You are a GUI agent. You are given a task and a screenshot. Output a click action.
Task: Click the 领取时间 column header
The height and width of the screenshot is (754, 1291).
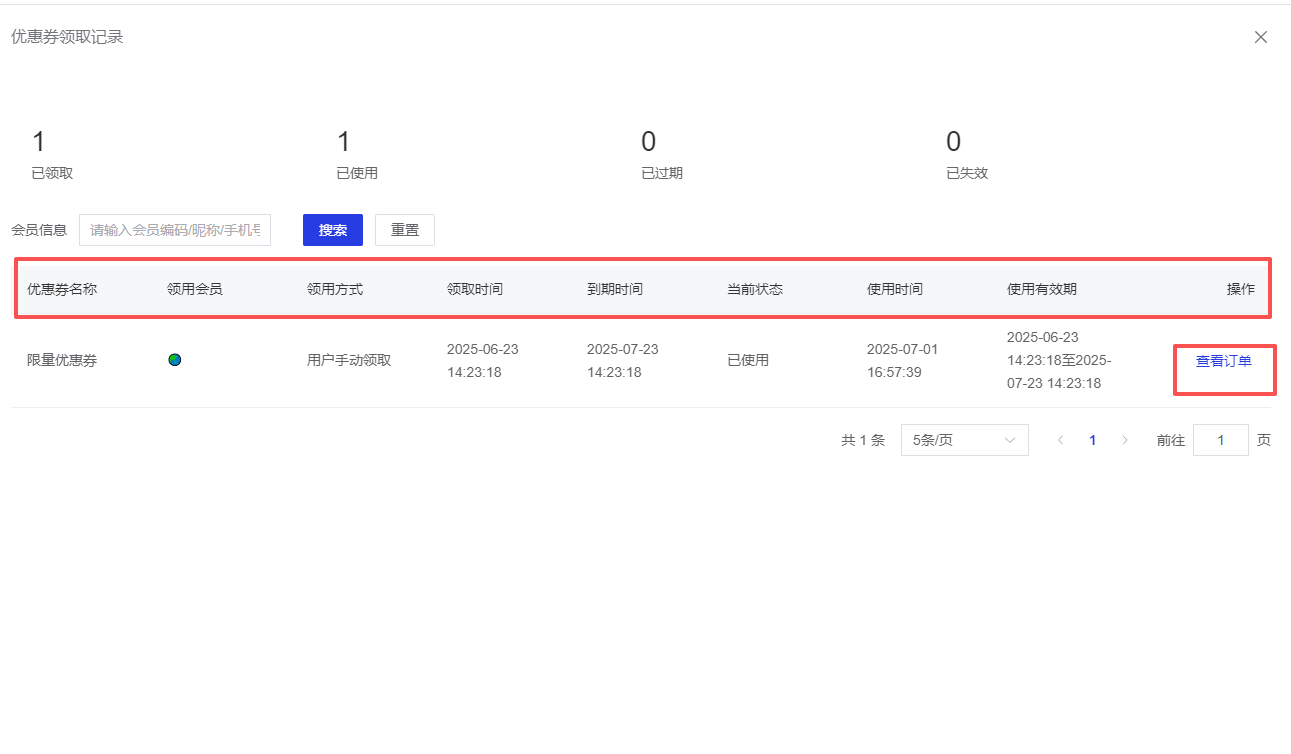pos(475,289)
